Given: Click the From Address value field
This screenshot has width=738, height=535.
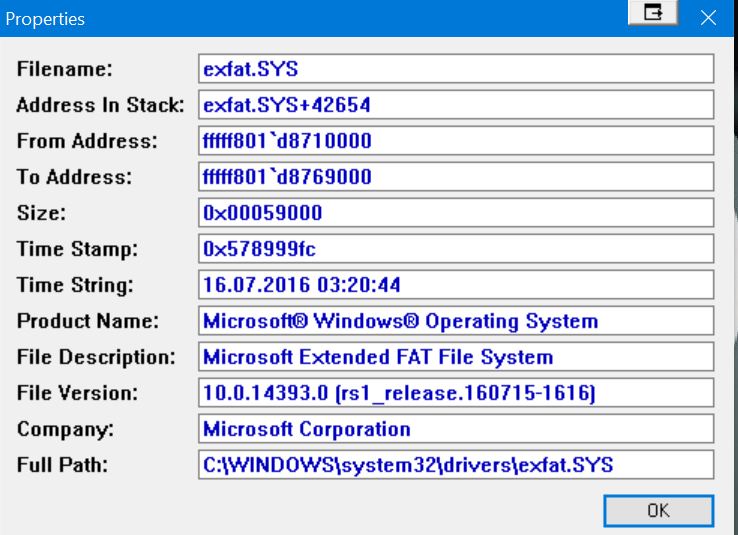Looking at the screenshot, I should click(456, 141).
